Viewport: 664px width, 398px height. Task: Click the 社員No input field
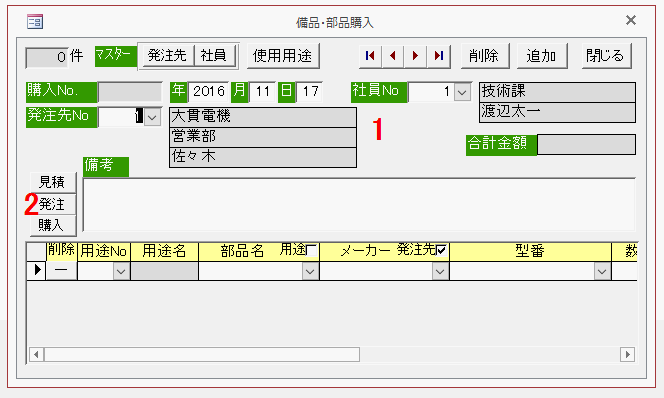click(431, 92)
